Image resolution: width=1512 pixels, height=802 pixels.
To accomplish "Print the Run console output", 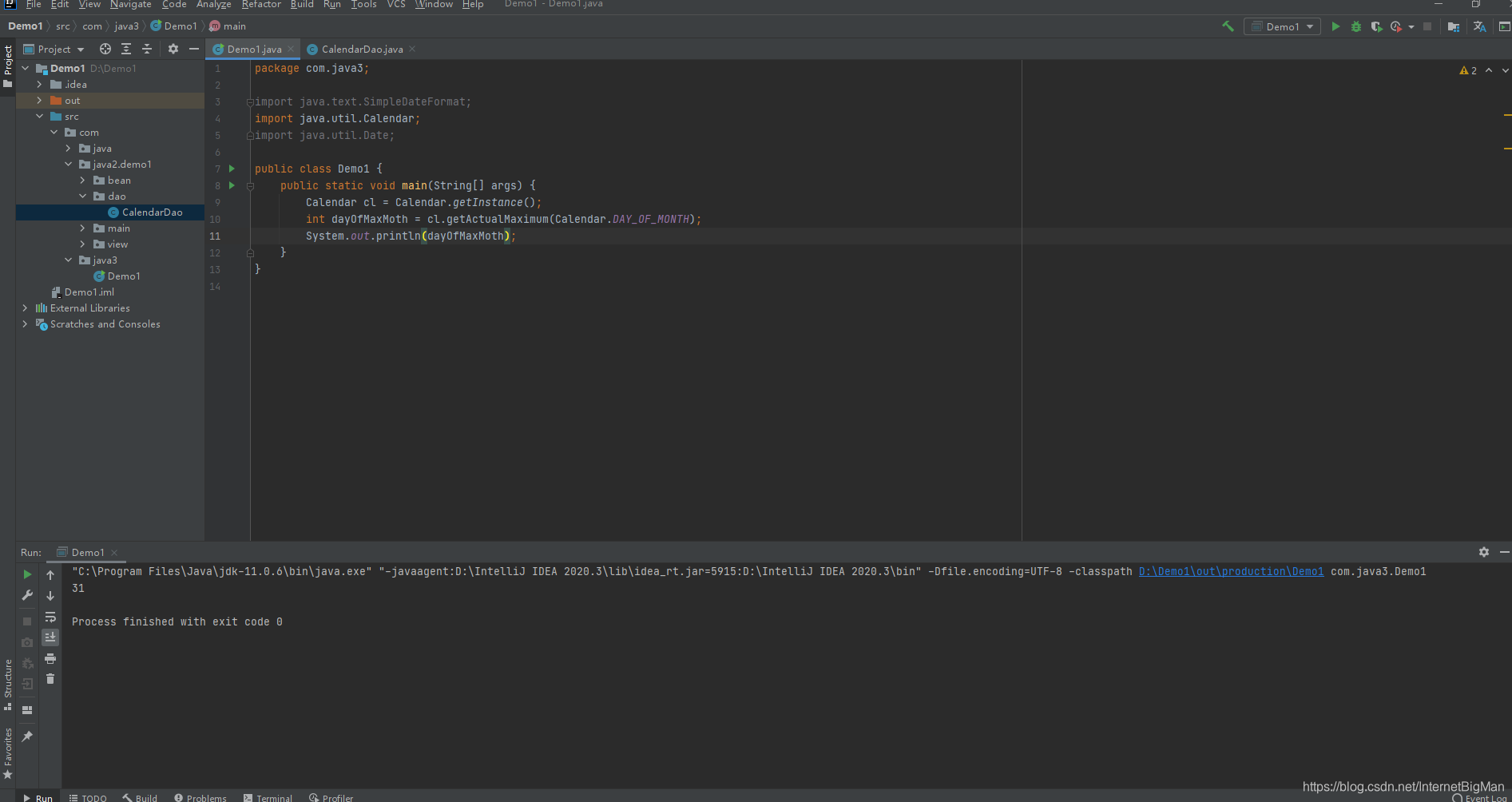I will coord(50,658).
